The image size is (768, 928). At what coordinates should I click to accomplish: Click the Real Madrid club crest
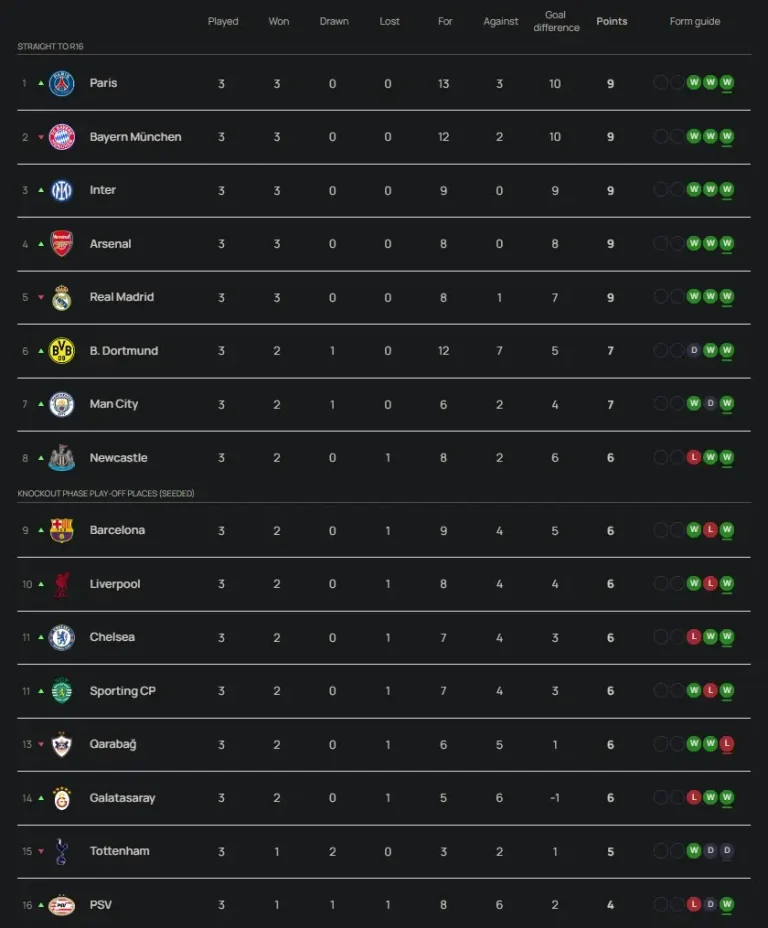click(62, 297)
